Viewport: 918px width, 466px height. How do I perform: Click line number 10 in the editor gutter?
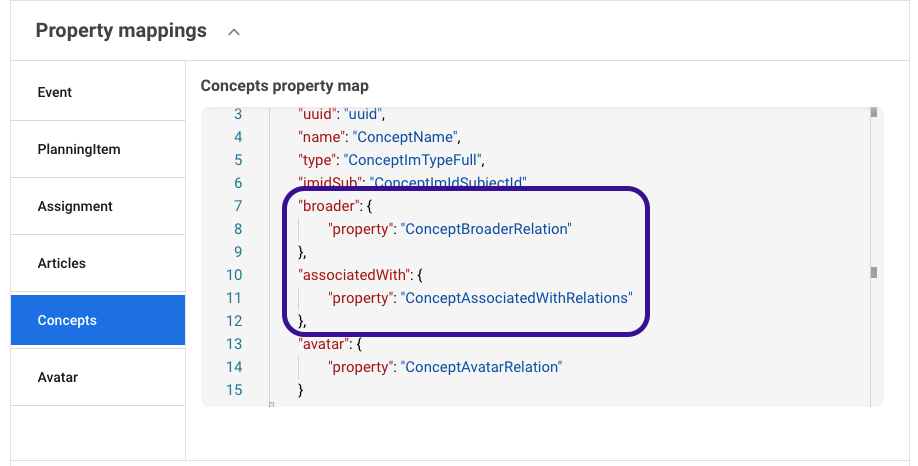[x=234, y=275]
